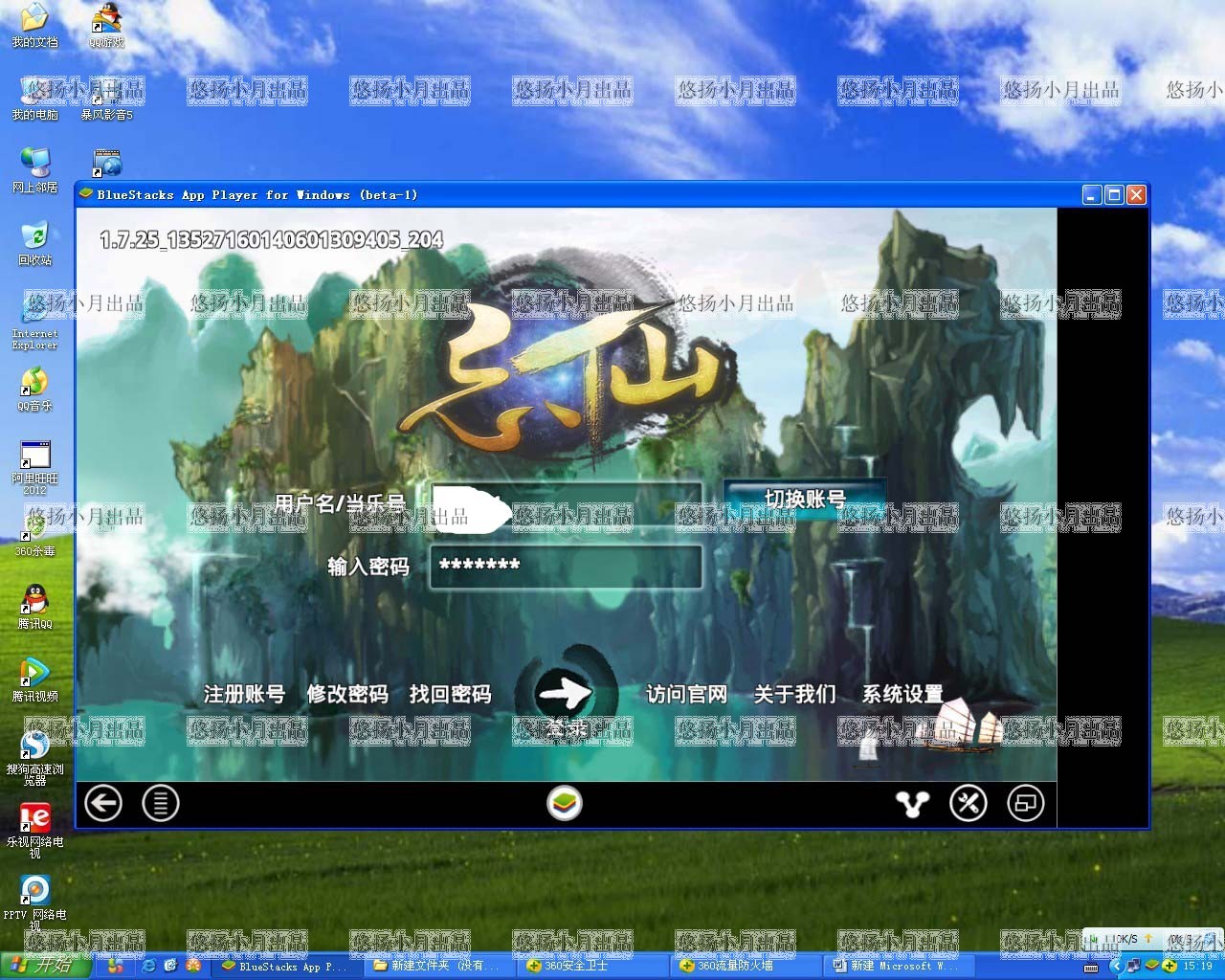Select 乐视网络电视 desktop shortcut
This screenshot has height=980, width=1225.
[x=34, y=831]
